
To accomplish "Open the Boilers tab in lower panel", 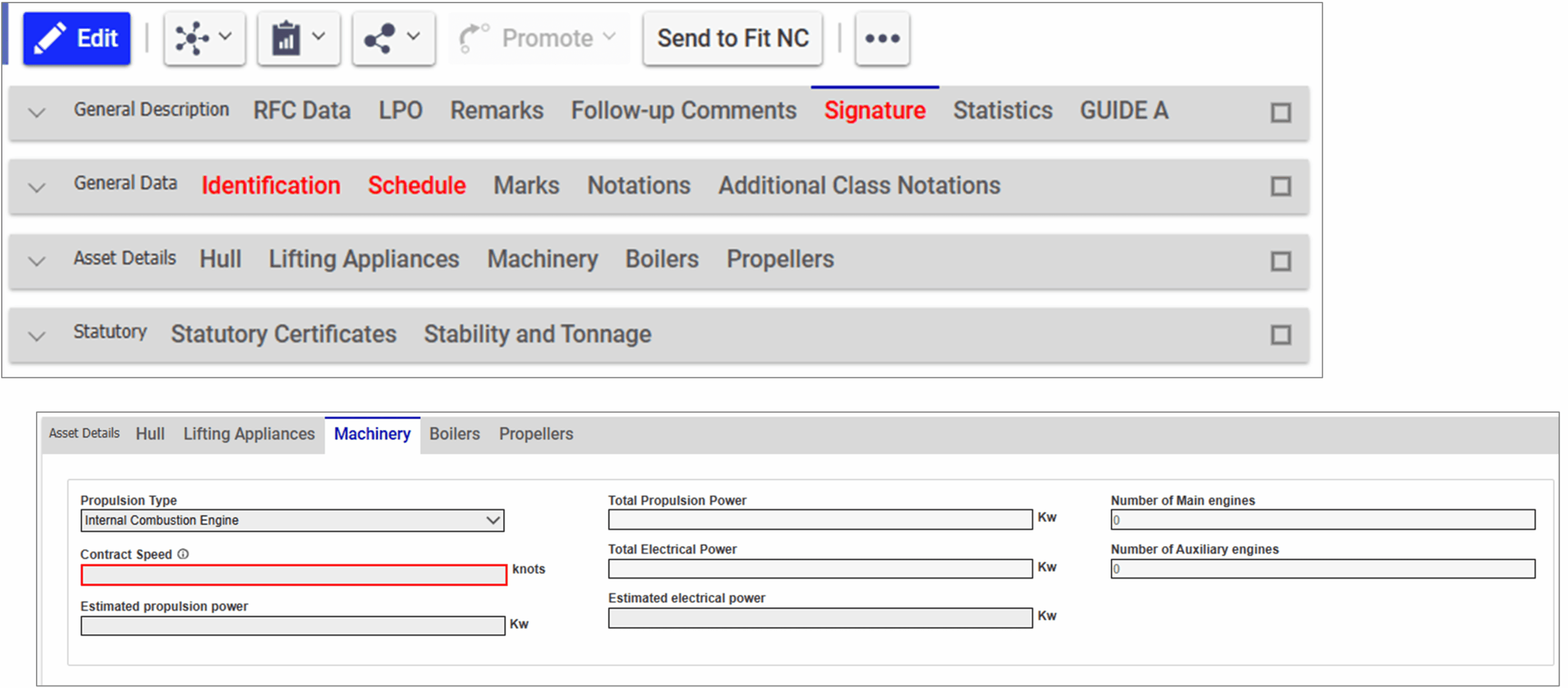I will (454, 434).
